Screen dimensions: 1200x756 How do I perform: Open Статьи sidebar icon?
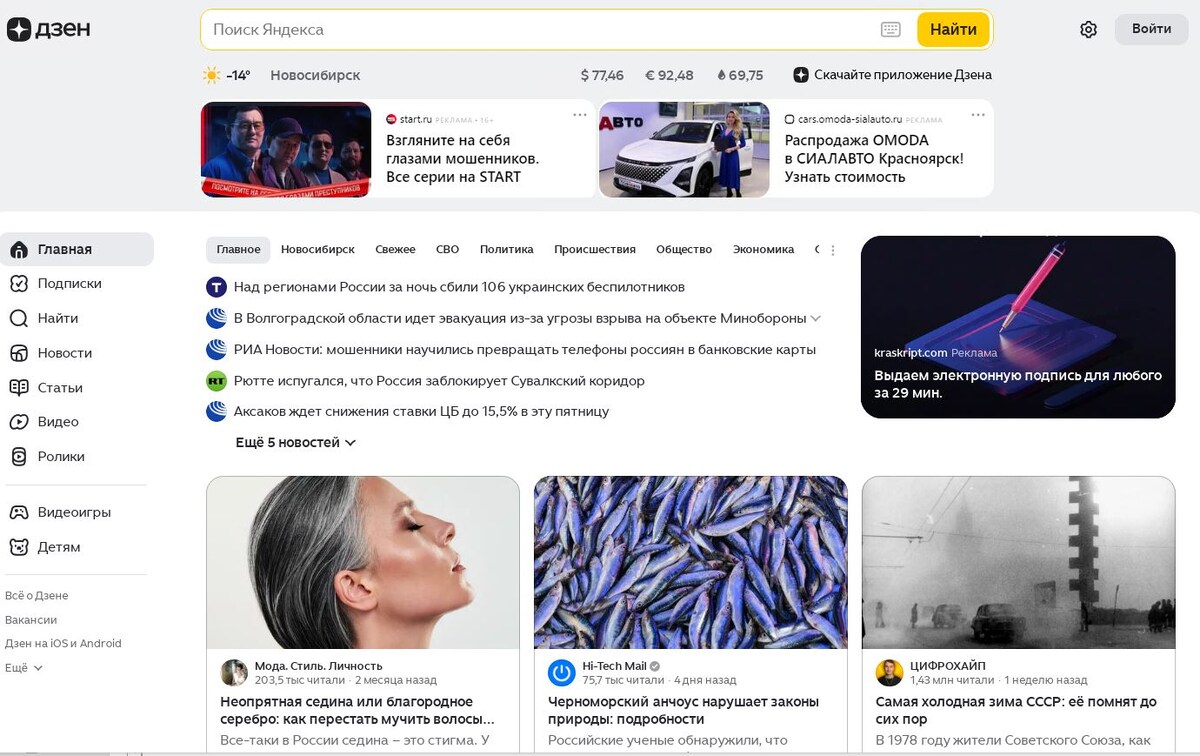point(19,388)
